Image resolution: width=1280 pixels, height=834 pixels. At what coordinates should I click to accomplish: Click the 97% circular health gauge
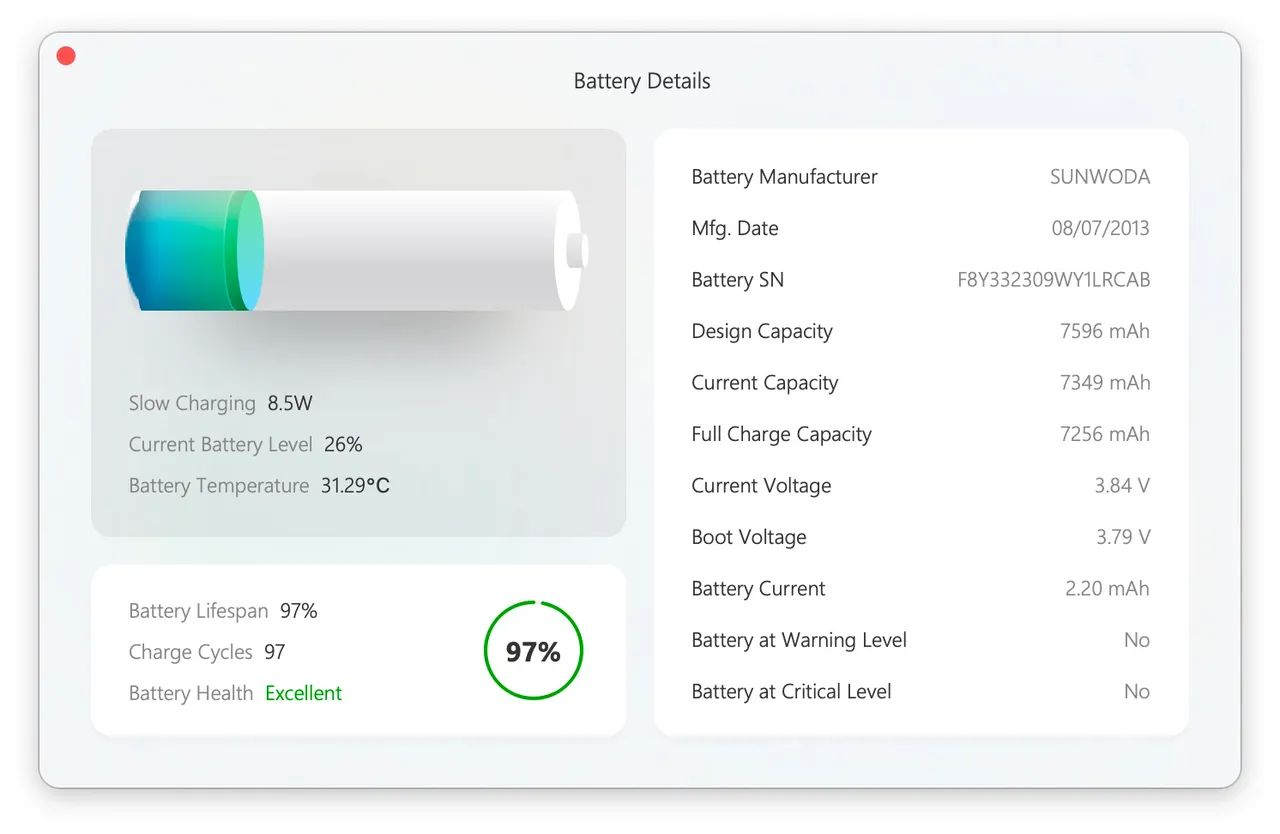tap(533, 651)
